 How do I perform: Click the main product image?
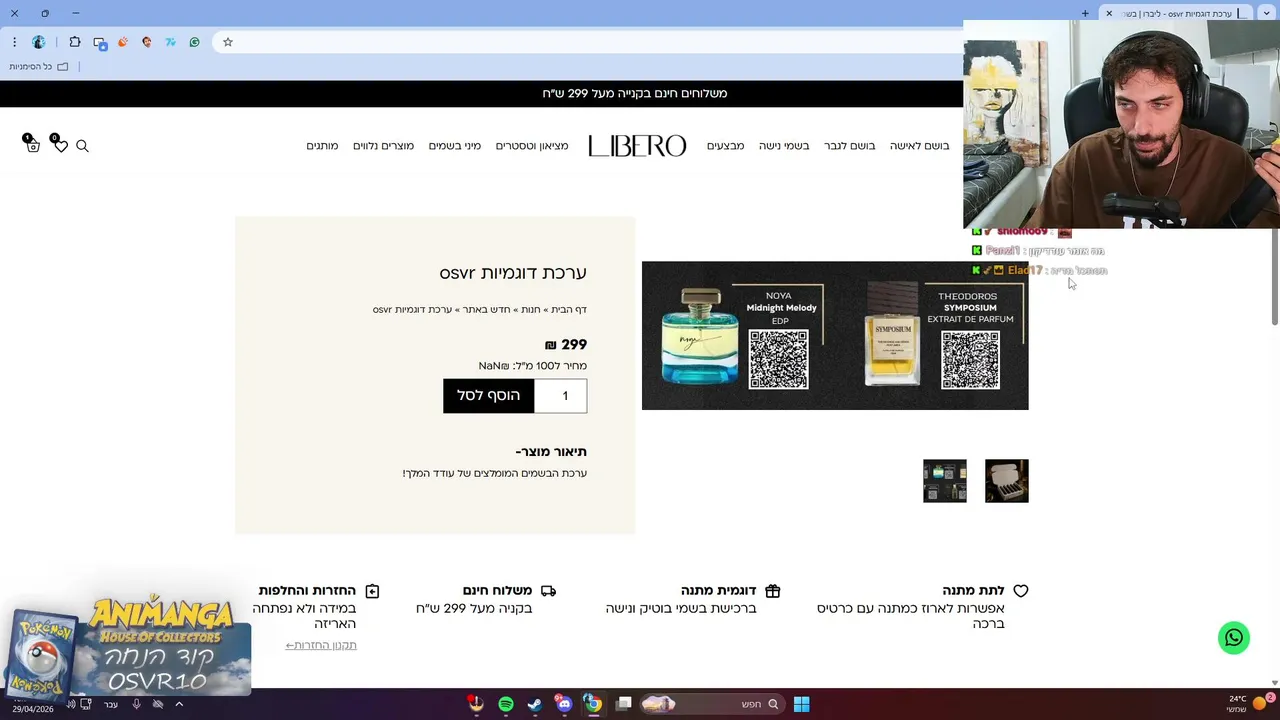[x=835, y=336]
